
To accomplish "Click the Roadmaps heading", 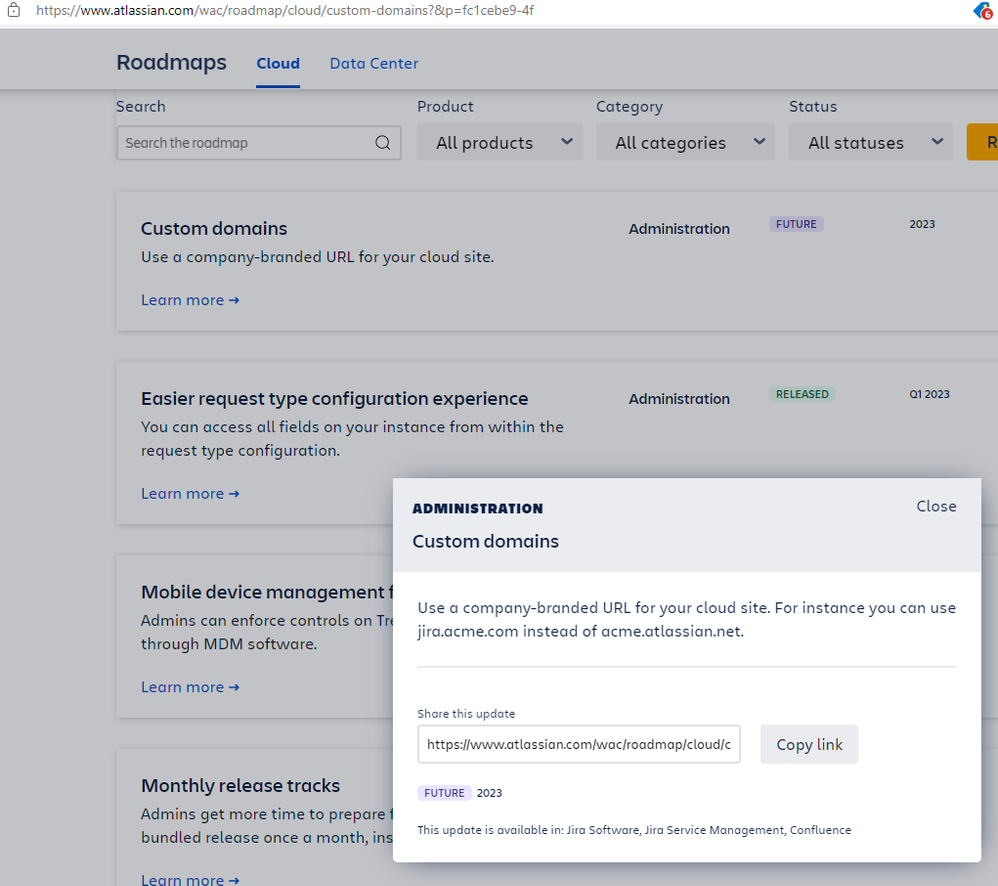I will pos(171,62).
